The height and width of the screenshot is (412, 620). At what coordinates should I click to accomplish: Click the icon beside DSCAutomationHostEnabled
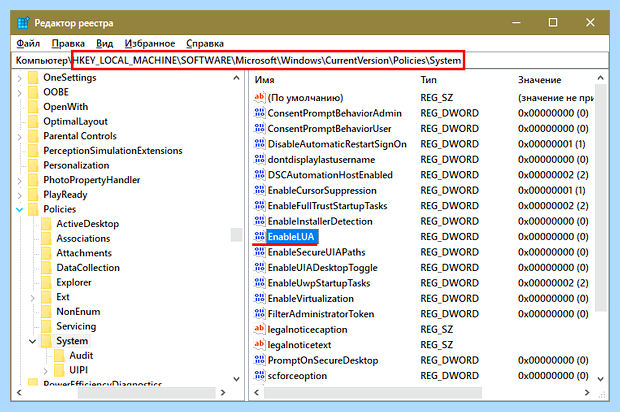(x=259, y=175)
